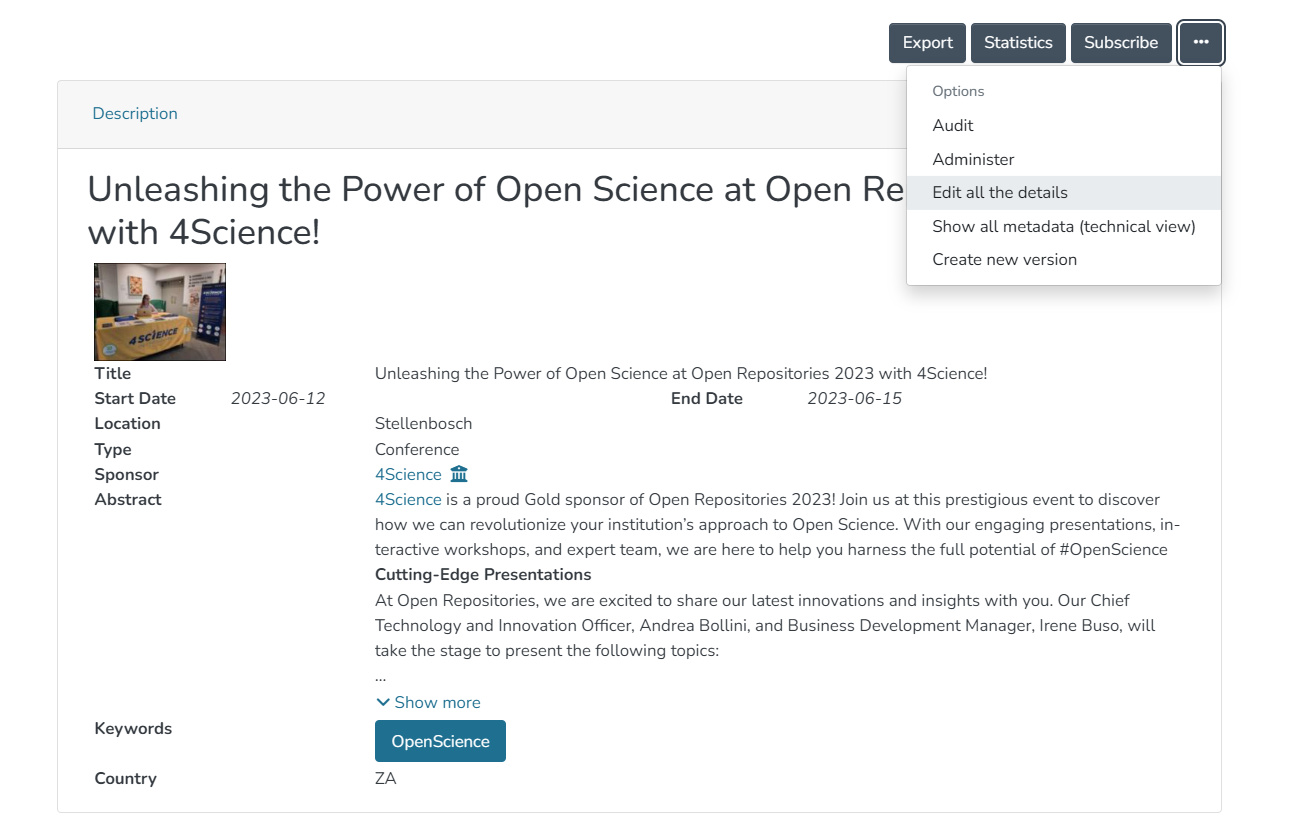The height and width of the screenshot is (817, 1299).
Task: Click the Stellenbosch location value
Action: [423, 424]
